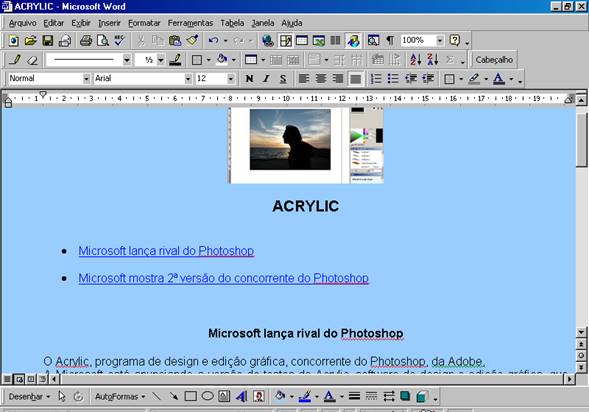Toggle show paragraph marks
This screenshot has width=589, height=412.
[x=390, y=40]
